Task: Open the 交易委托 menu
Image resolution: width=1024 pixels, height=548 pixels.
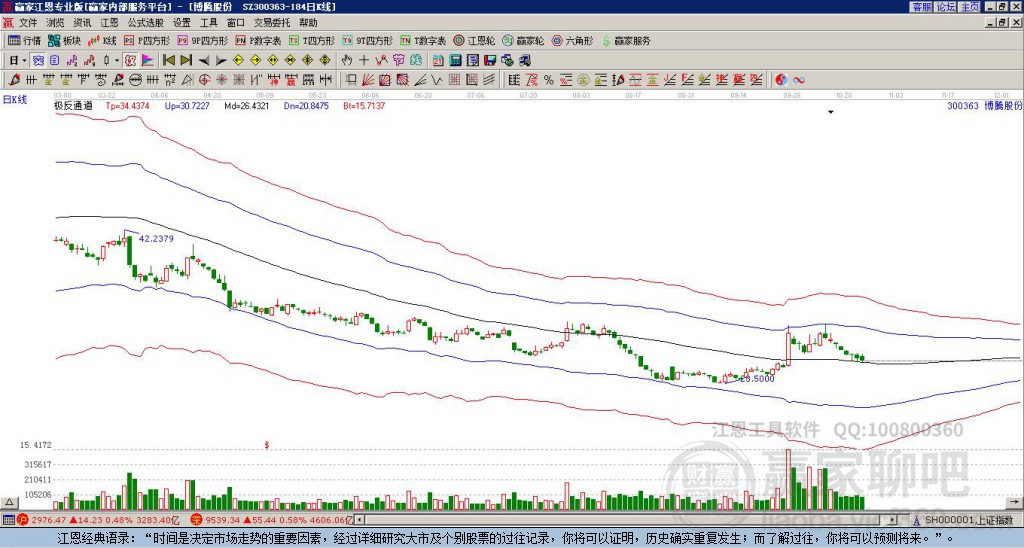Action: [x=272, y=23]
